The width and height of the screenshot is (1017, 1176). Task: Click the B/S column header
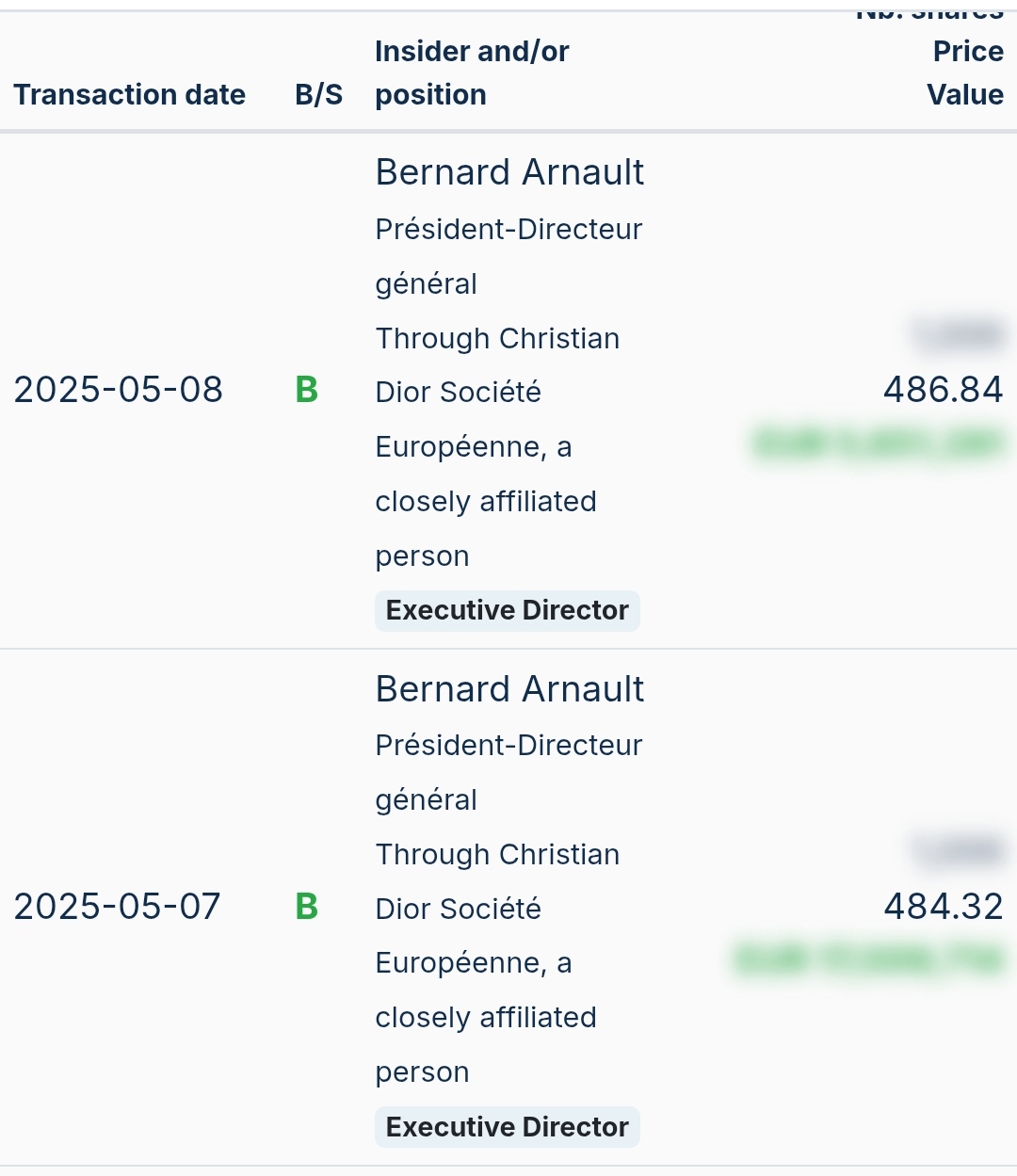tap(318, 95)
